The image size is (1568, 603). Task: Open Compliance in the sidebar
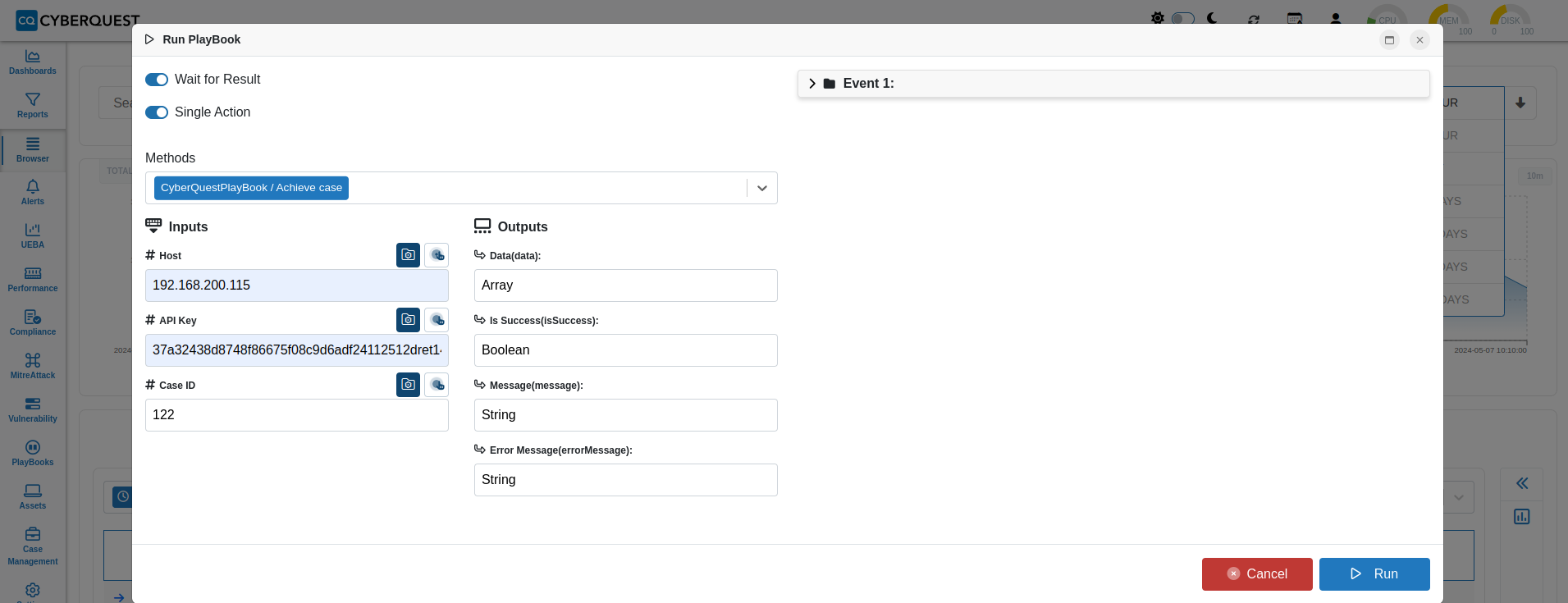click(33, 323)
